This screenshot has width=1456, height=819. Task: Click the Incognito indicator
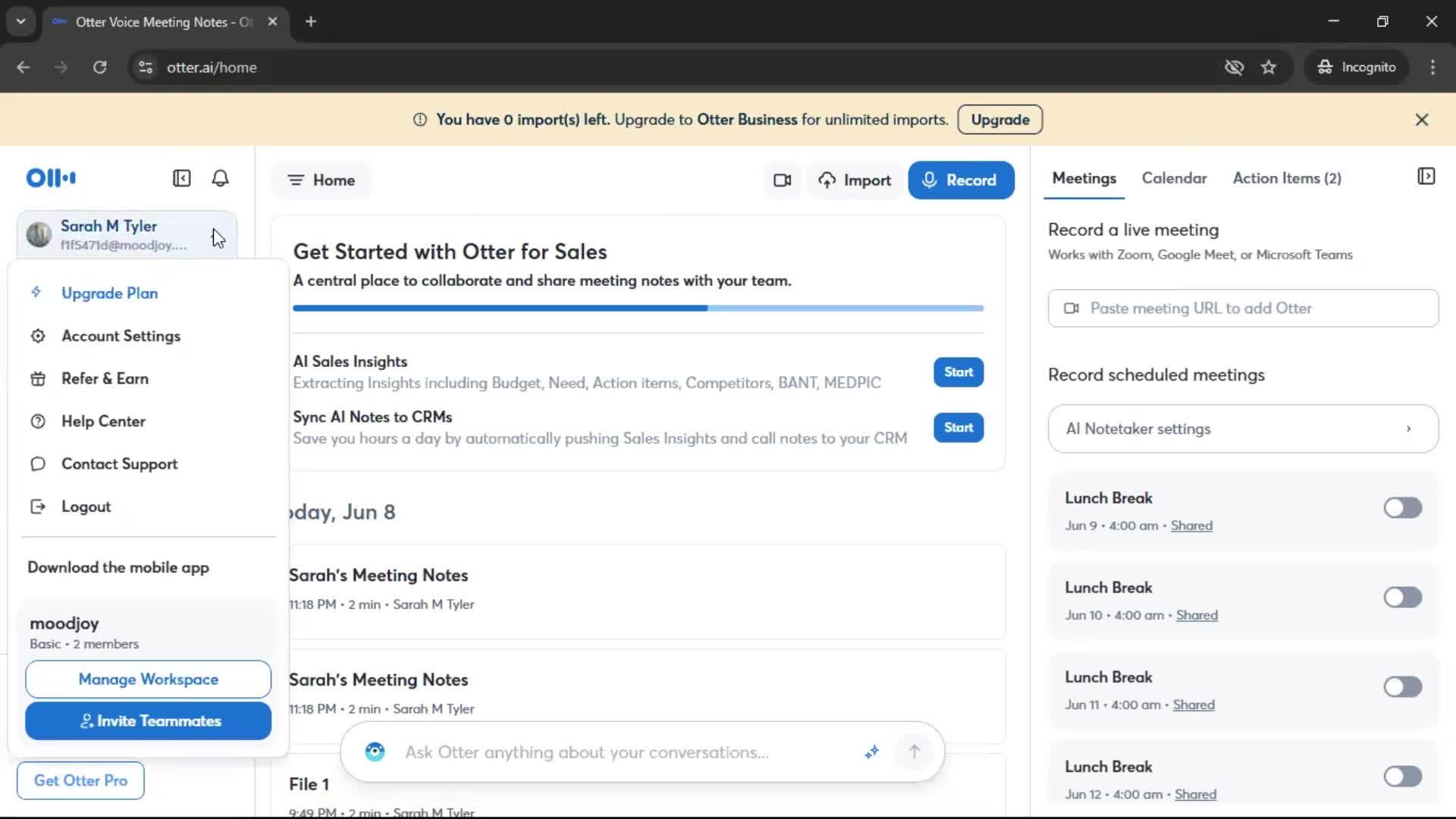[1356, 67]
